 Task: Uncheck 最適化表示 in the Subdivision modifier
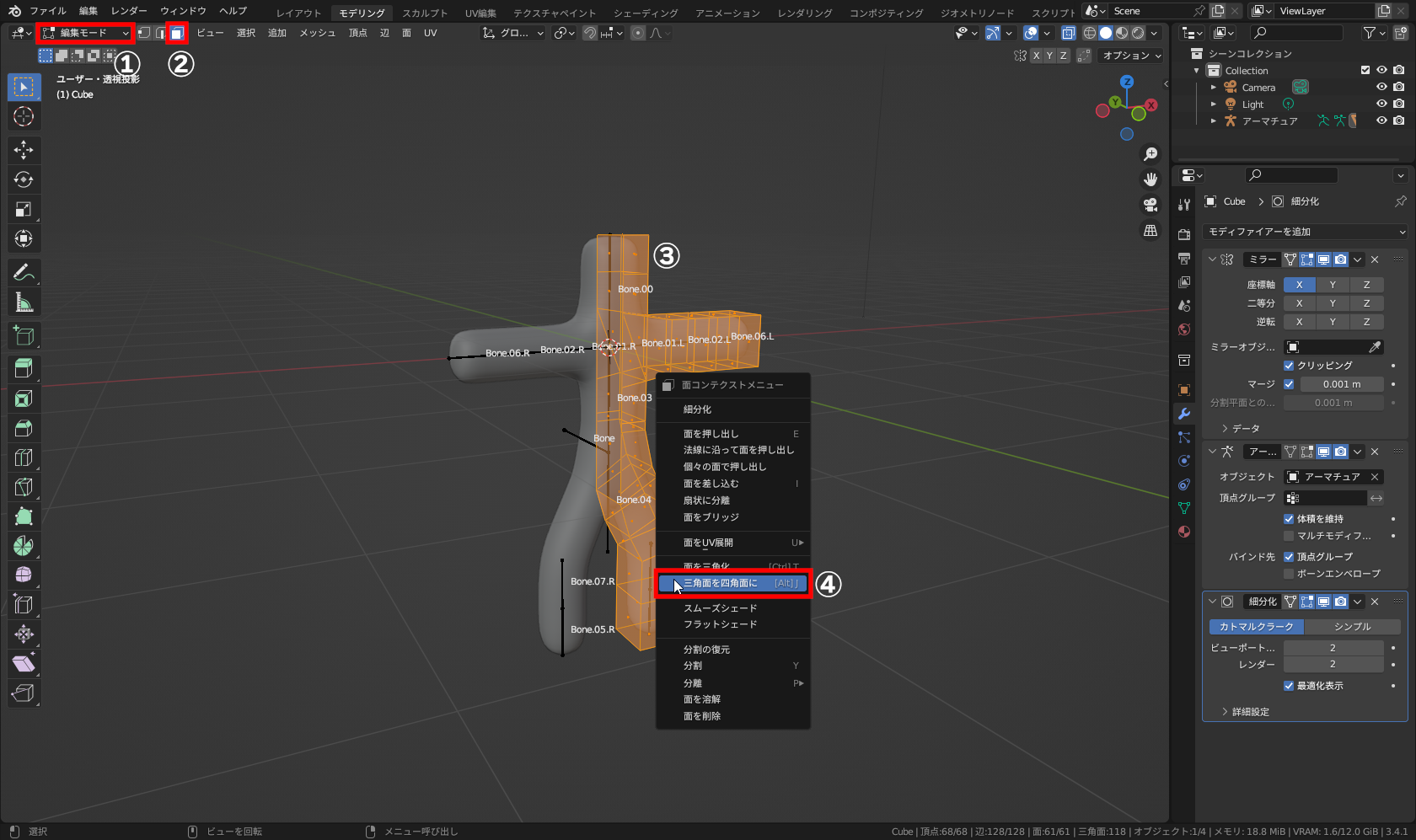[1289, 686]
